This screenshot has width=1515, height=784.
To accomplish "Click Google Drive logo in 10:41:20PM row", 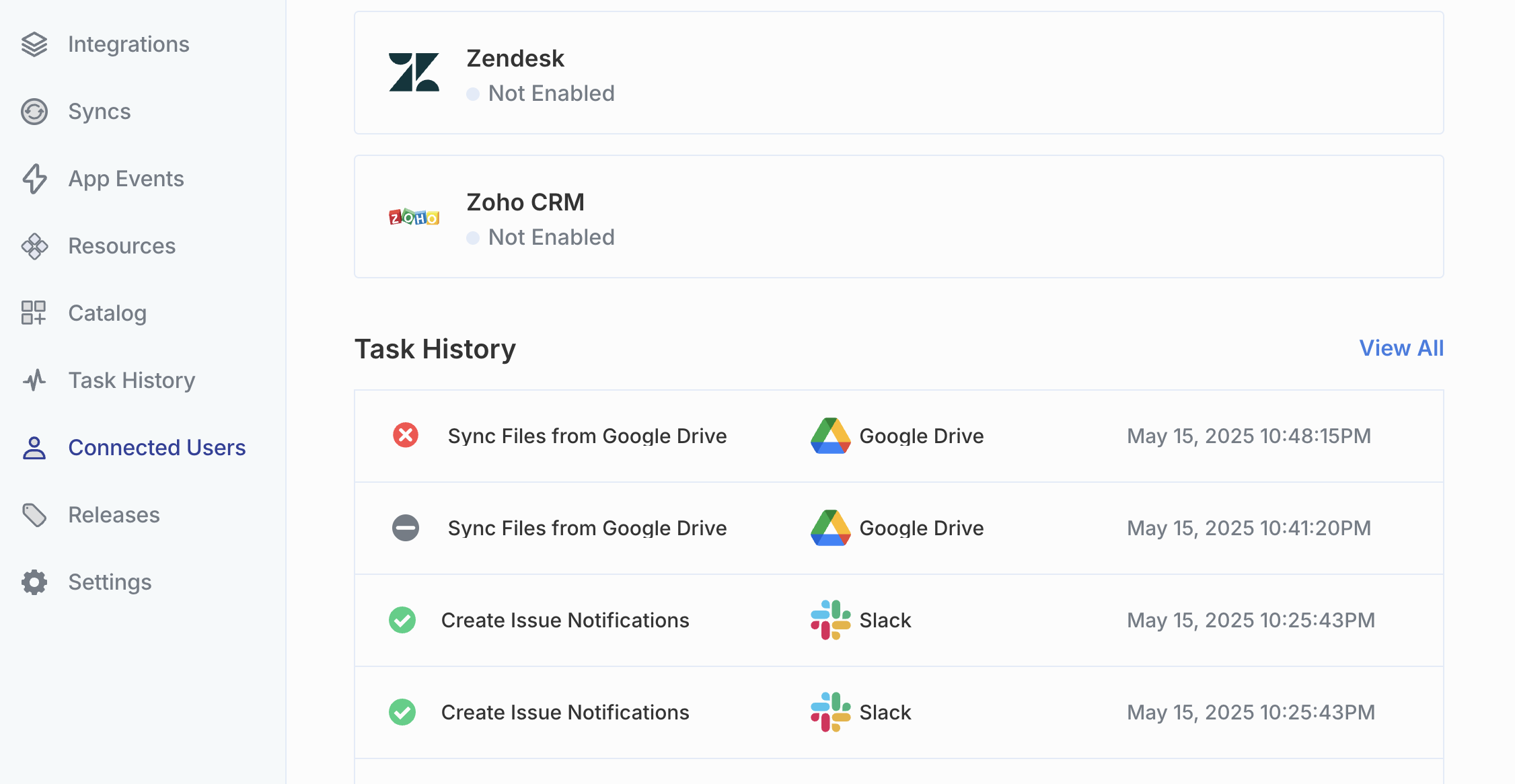I will 831,528.
